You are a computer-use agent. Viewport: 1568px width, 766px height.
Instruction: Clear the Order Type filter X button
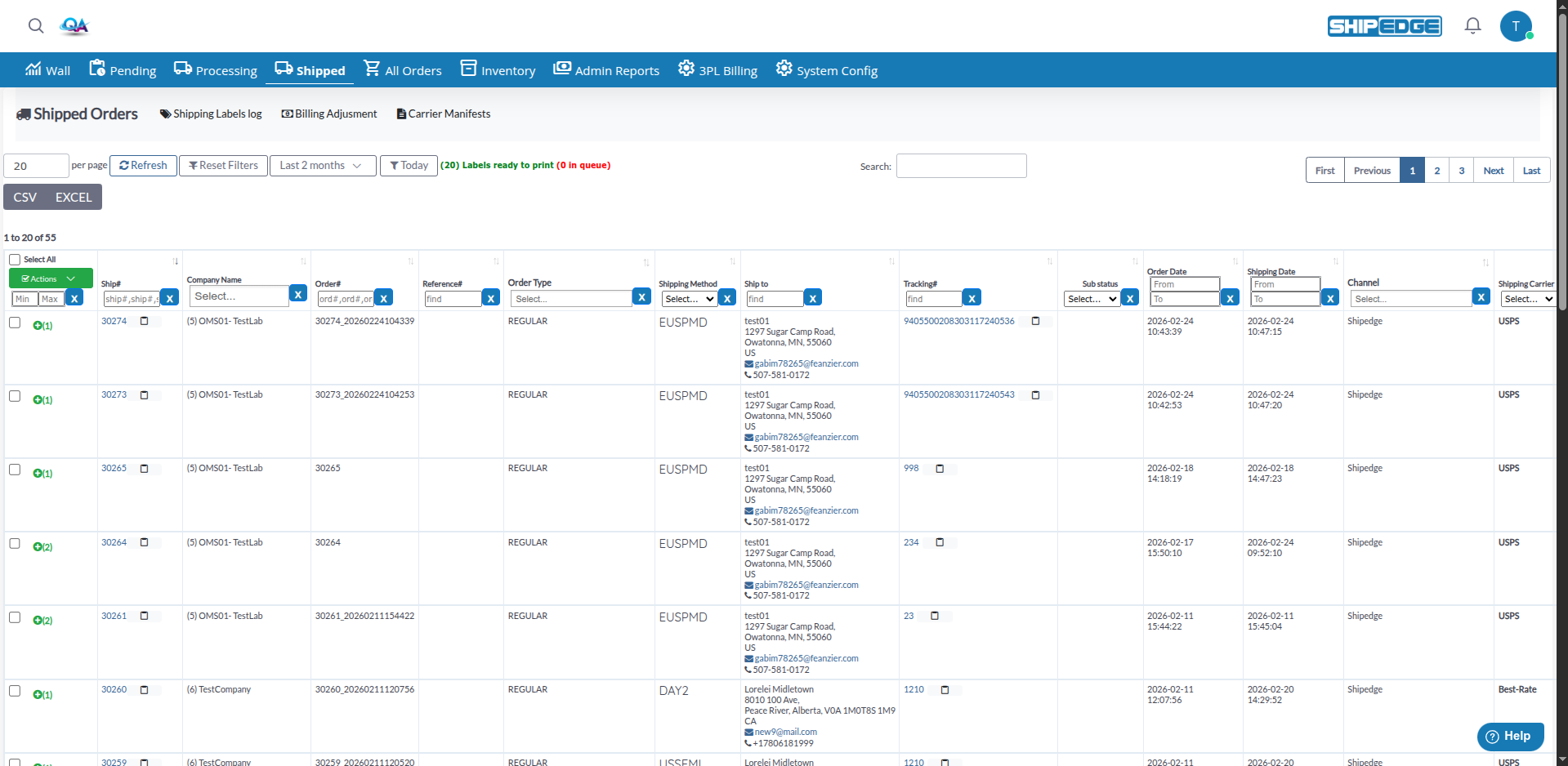pos(642,297)
